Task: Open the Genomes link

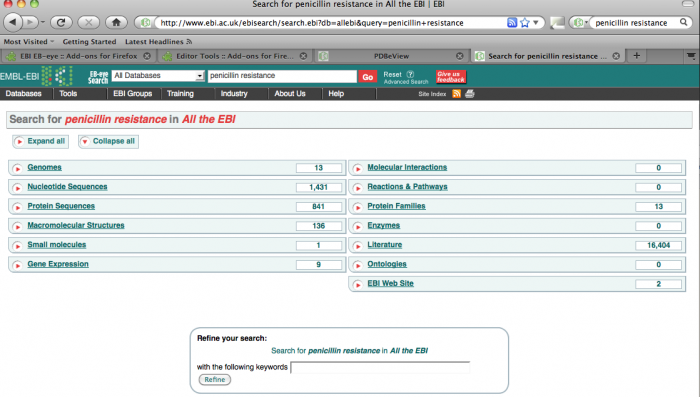Action: coord(44,167)
